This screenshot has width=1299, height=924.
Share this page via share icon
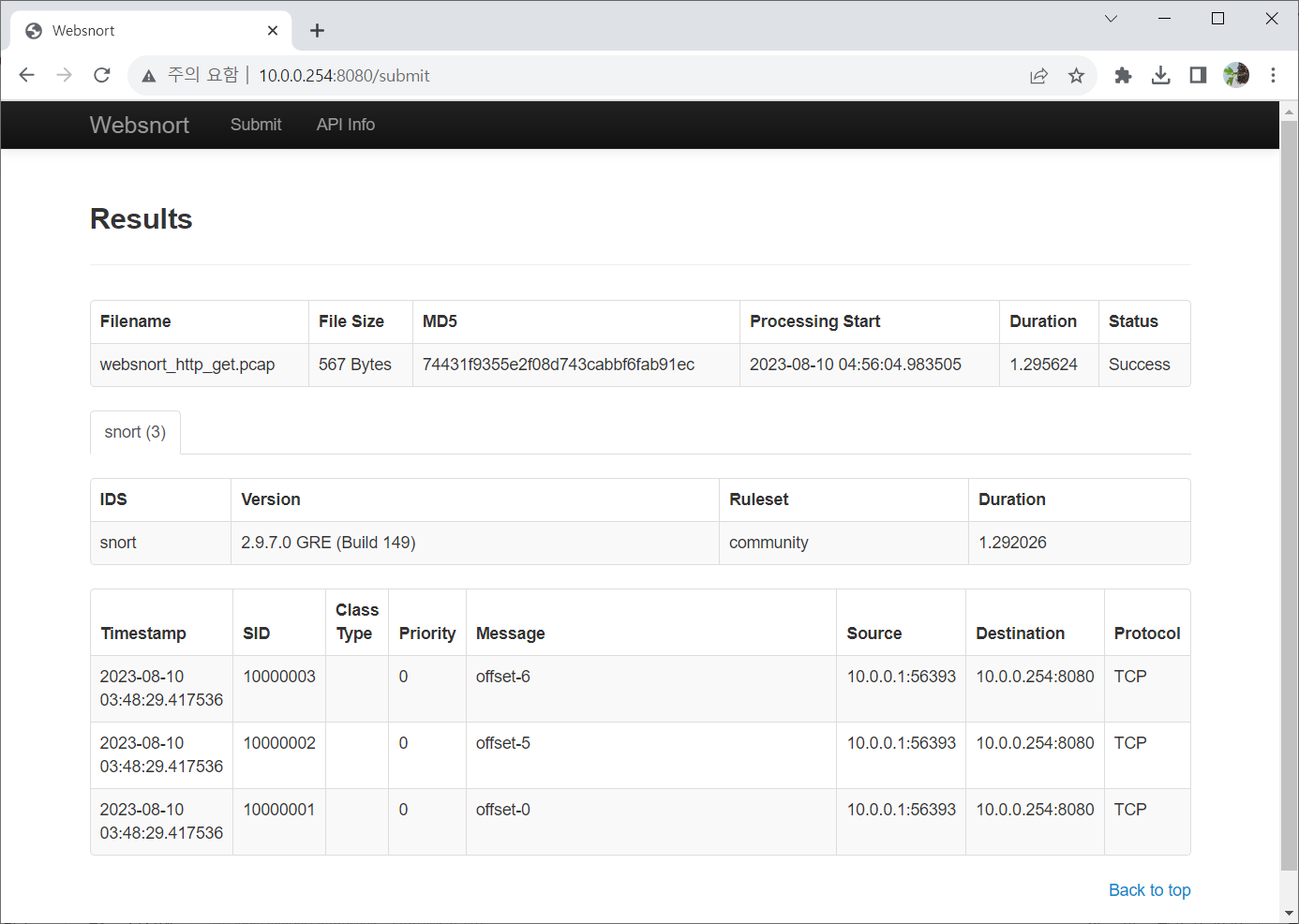coord(1038,76)
